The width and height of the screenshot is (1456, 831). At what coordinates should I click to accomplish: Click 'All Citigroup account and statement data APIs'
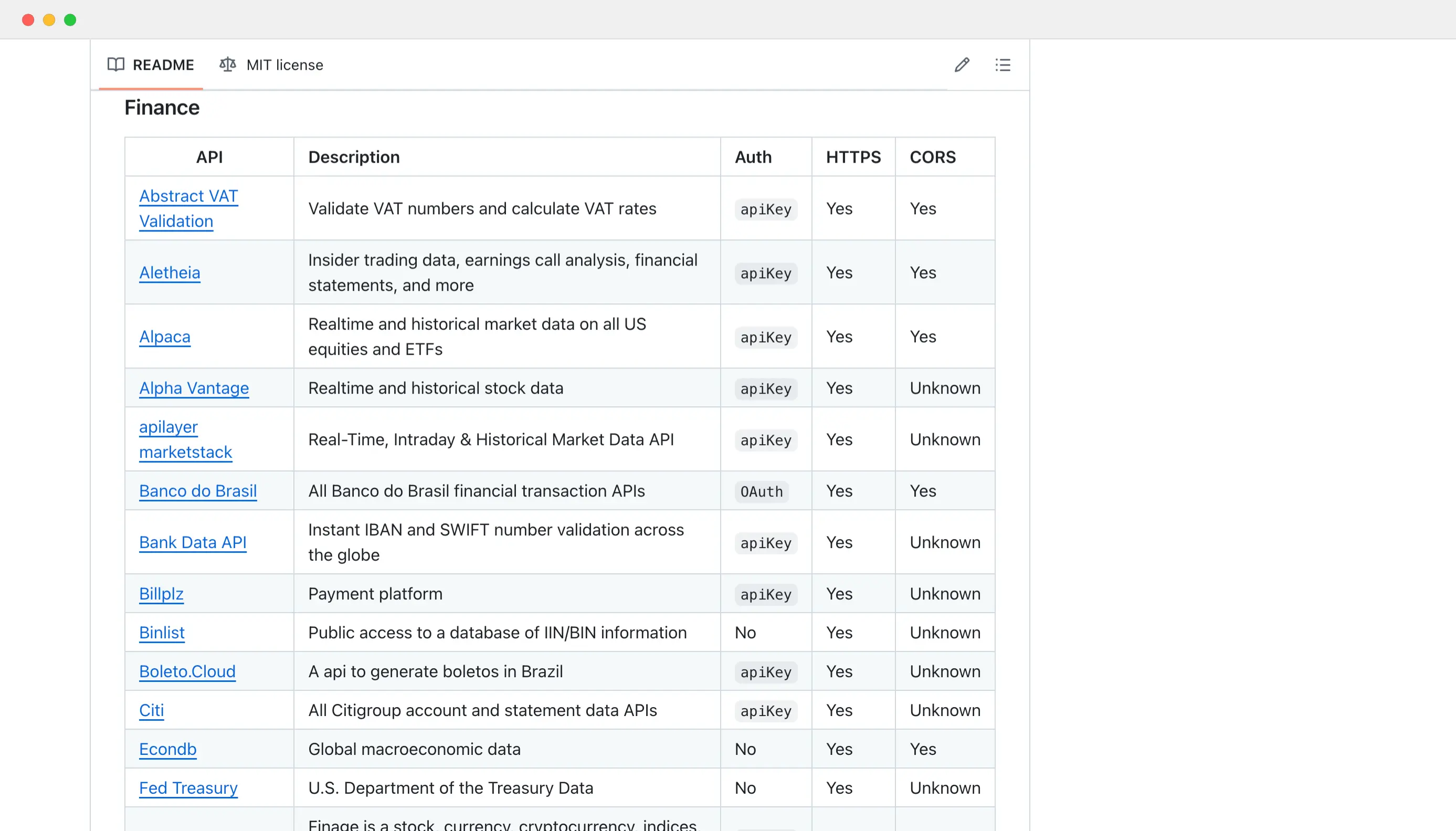[483, 710]
